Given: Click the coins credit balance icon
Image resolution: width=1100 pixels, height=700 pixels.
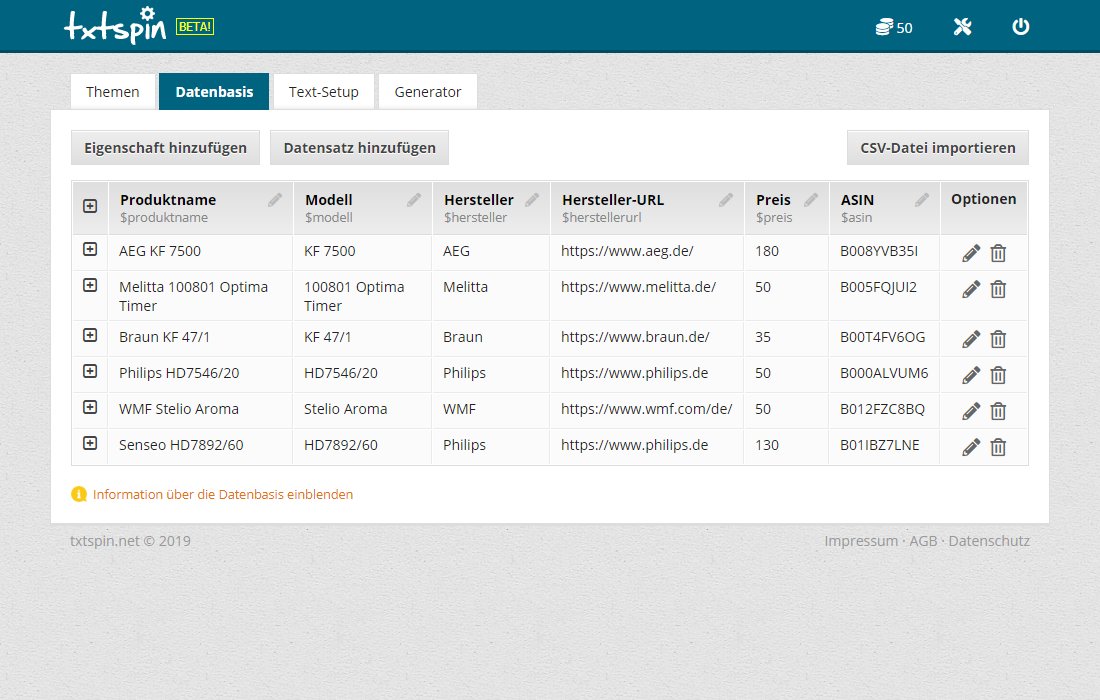Looking at the screenshot, I should 883,27.
